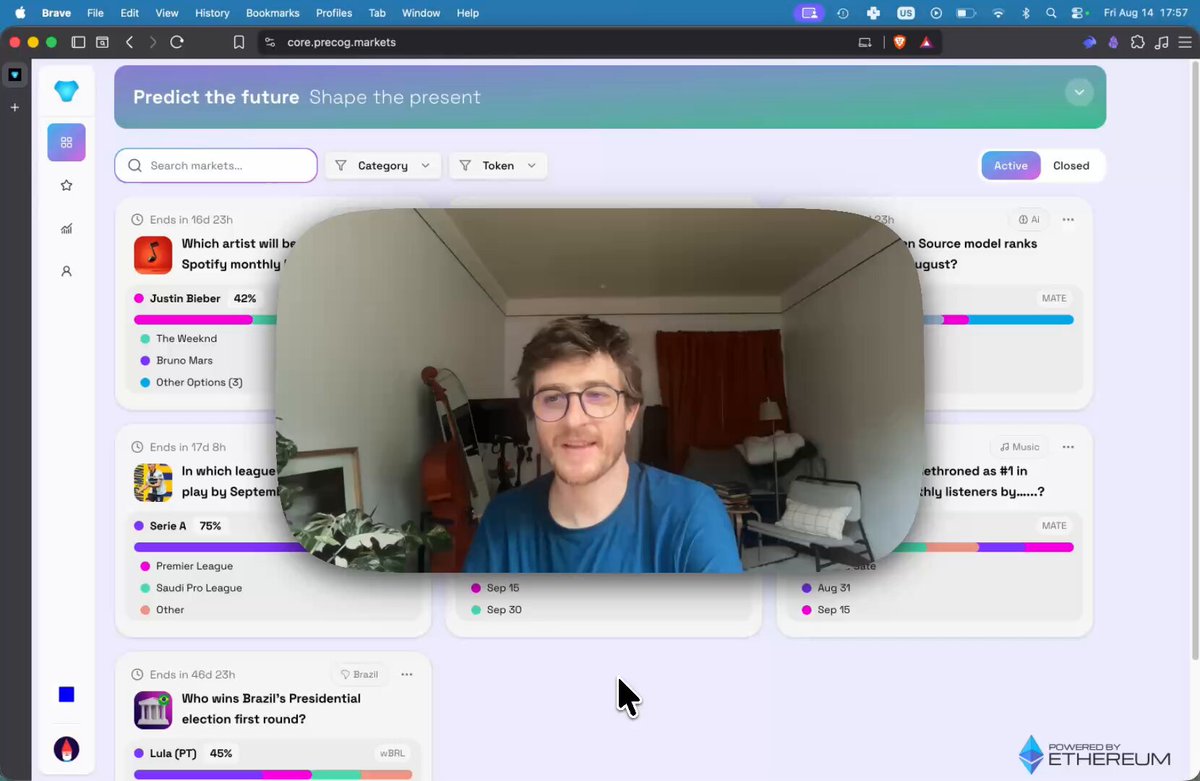
Task: Open the soccer league market thumbnail
Action: coord(153,482)
